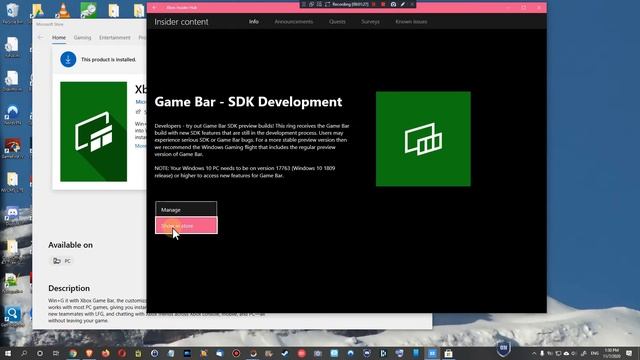Stop the screen recording

click(383, 4)
